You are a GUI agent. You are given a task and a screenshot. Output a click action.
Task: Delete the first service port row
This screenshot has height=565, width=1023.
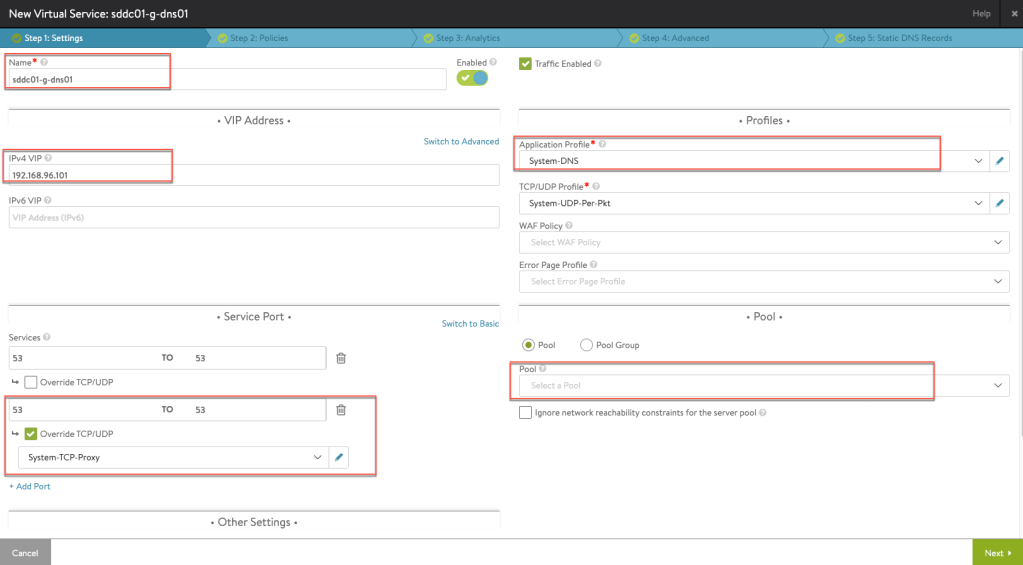tap(341, 358)
